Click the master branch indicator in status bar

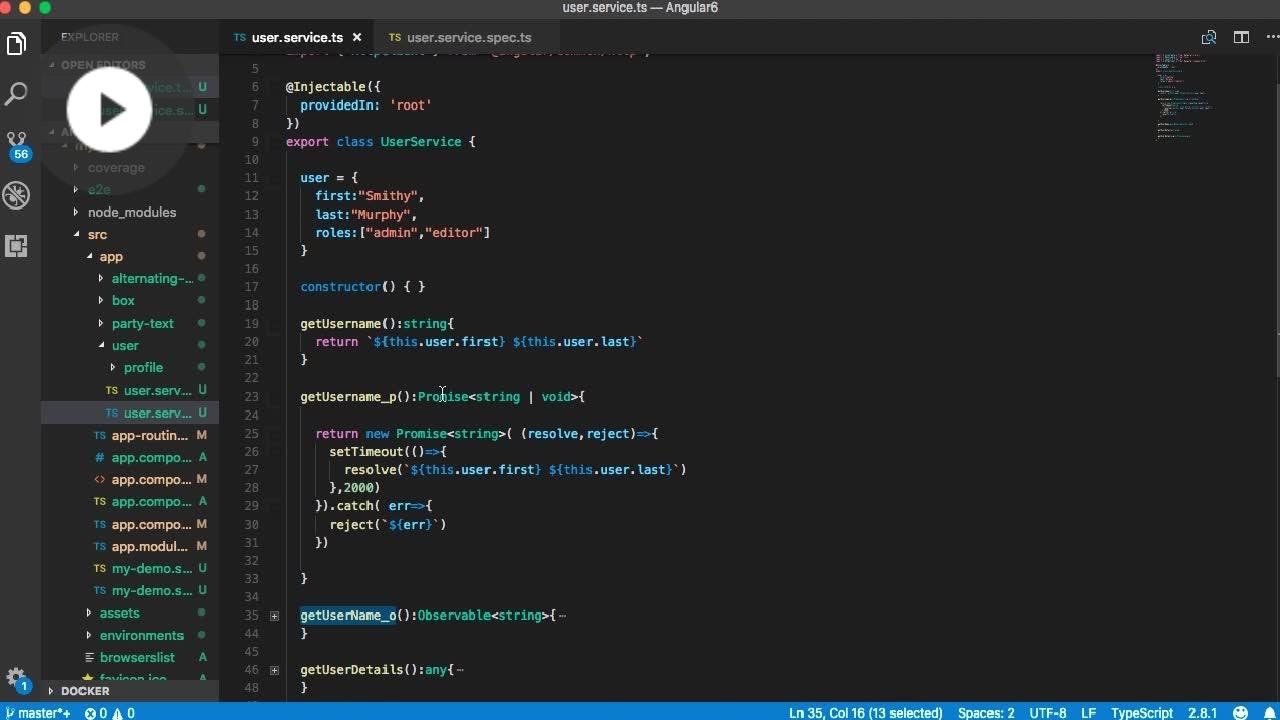point(38,713)
